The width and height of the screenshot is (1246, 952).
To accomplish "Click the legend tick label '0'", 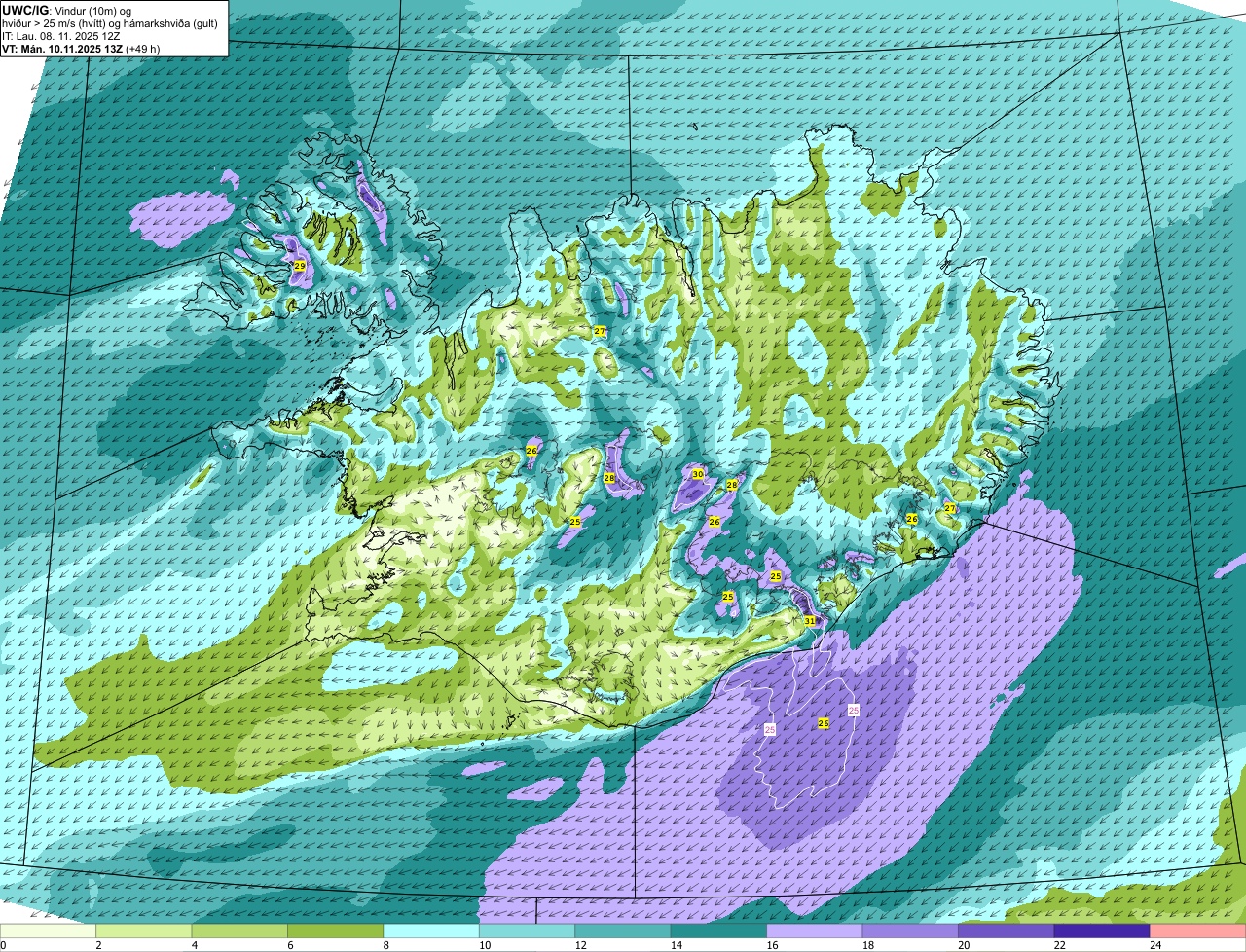I will click(x=3, y=945).
